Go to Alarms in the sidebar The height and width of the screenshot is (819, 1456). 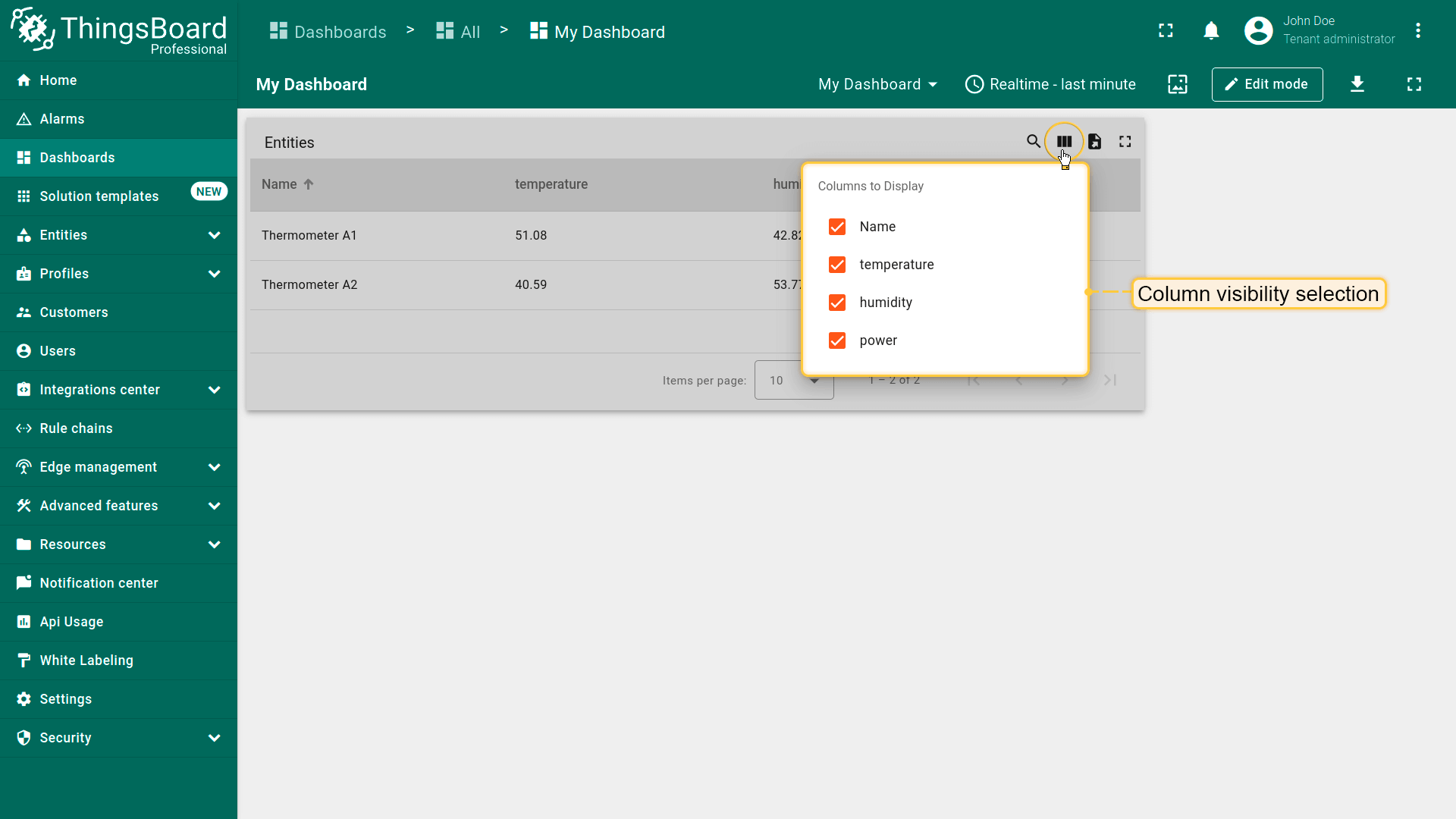pyautogui.click(x=62, y=119)
